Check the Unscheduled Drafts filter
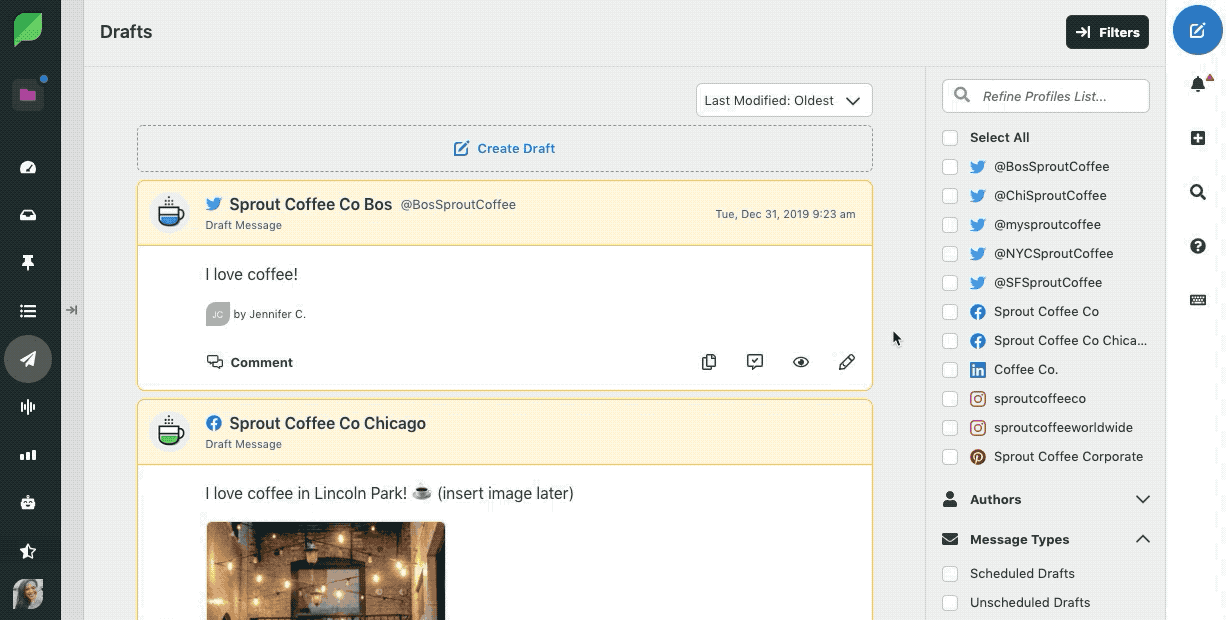The height and width of the screenshot is (620, 1226). pyautogui.click(x=950, y=603)
